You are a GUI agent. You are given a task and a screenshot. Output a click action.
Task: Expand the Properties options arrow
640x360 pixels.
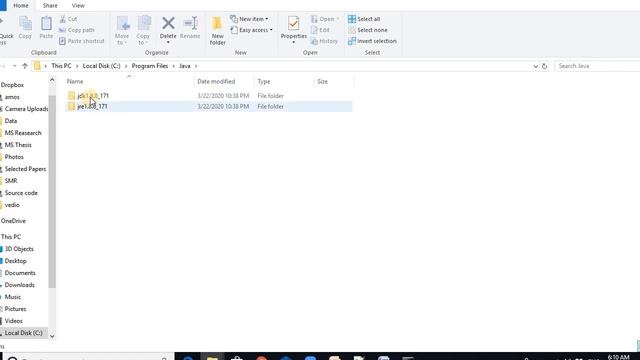click(x=293, y=42)
